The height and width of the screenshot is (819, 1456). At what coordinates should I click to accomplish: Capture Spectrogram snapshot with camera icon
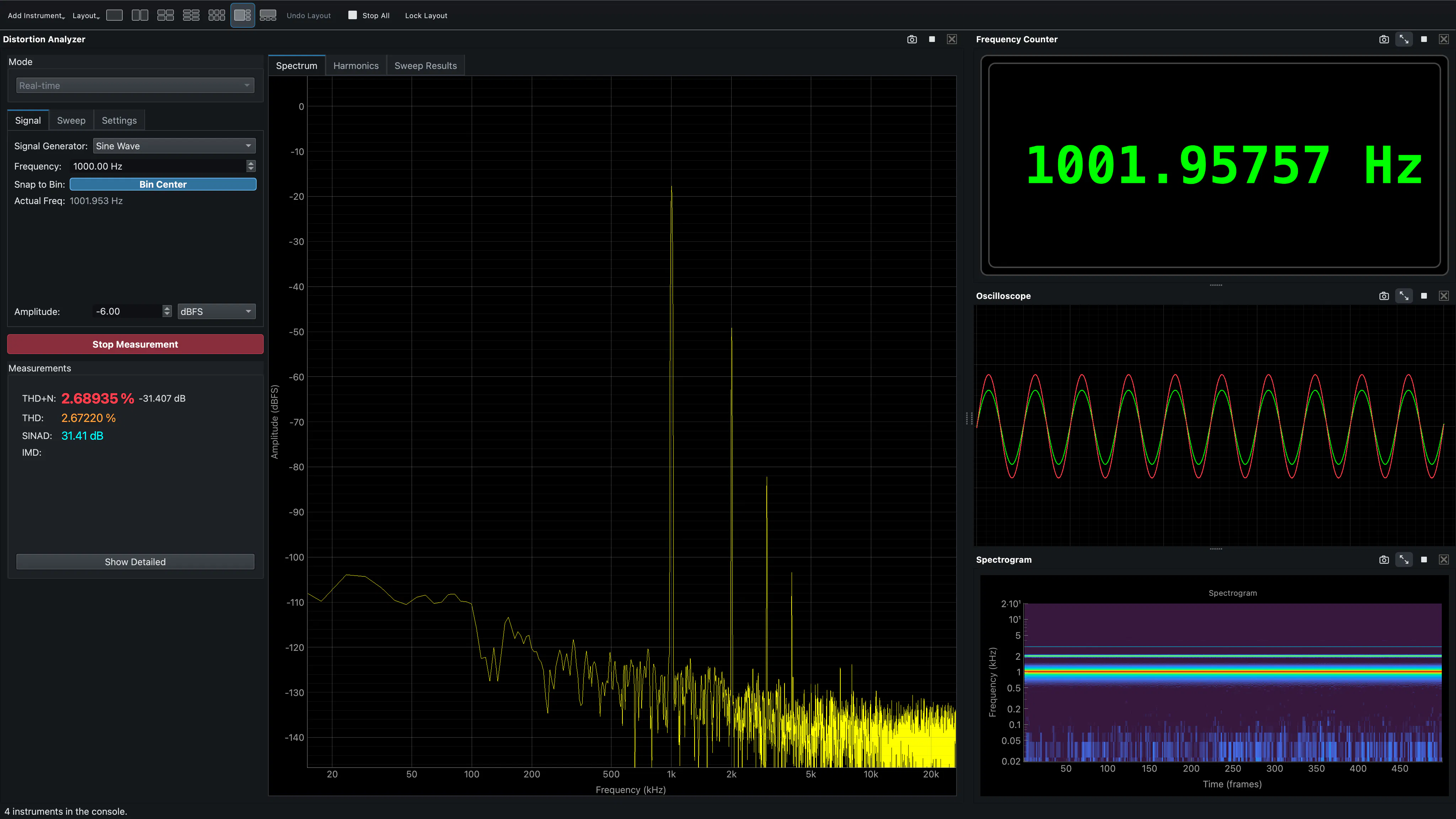[x=1383, y=560]
